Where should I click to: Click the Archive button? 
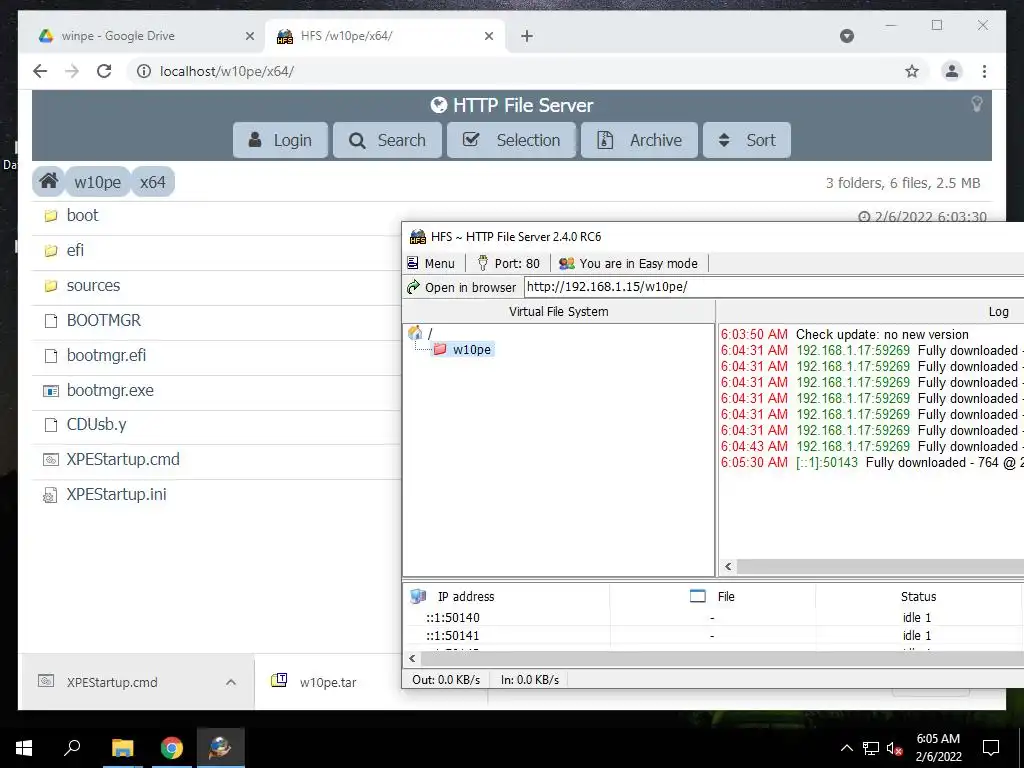639,140
